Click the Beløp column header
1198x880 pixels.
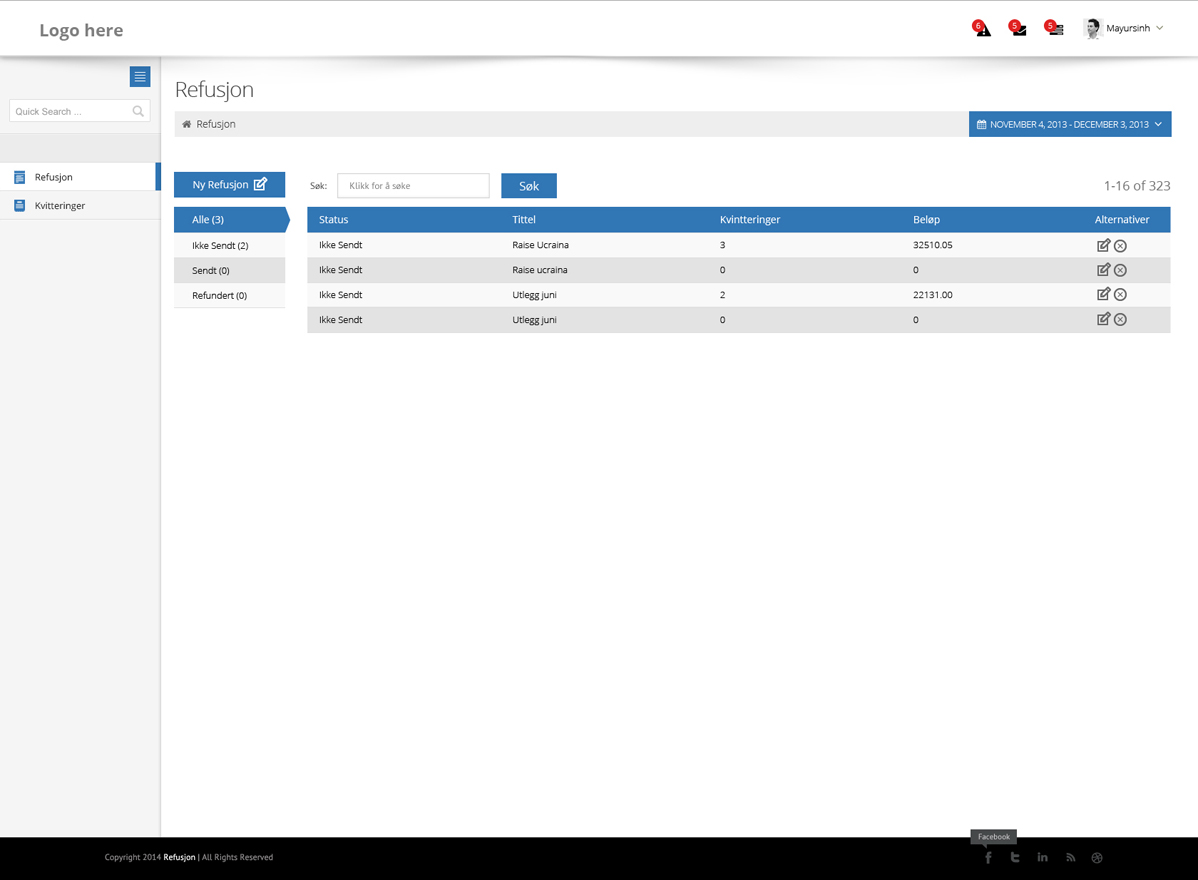(x=926, y=219)
